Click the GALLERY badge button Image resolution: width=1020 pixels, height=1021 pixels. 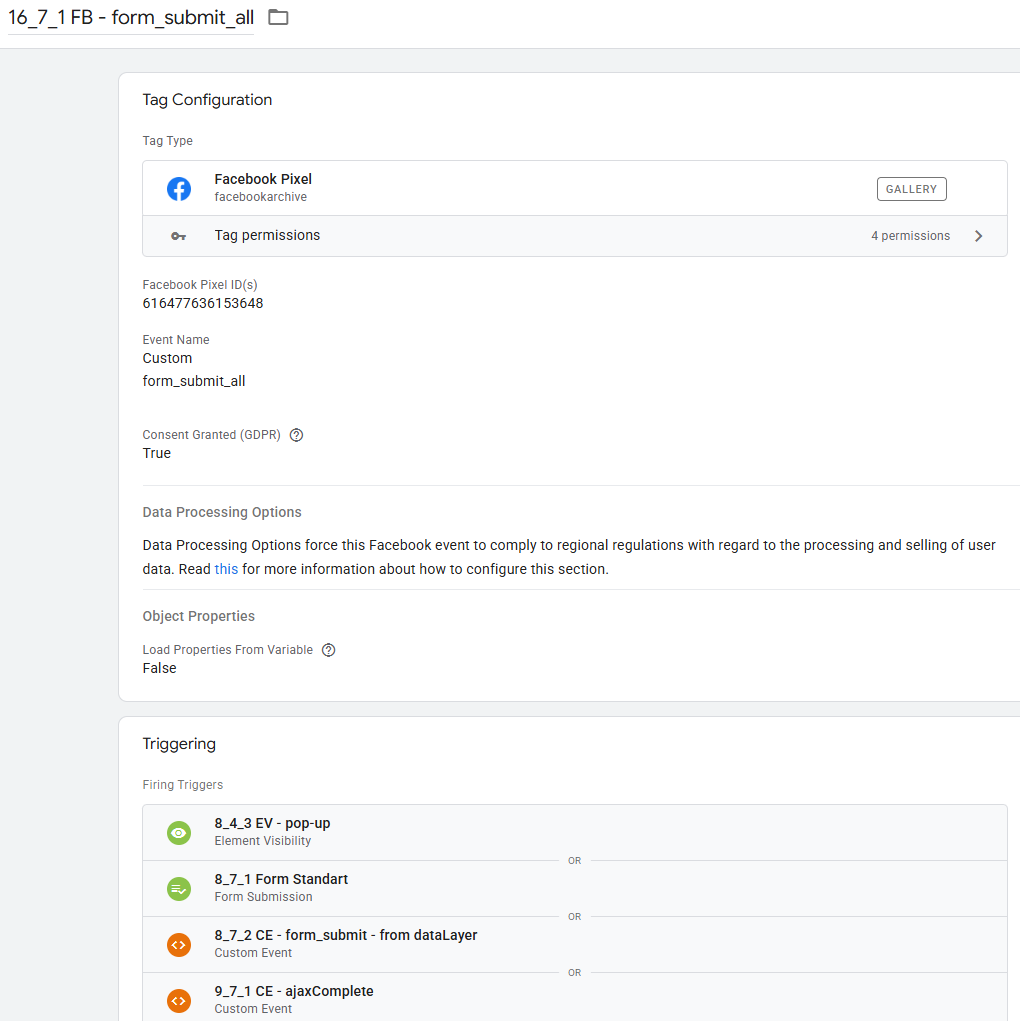click(x=911, y=189)
